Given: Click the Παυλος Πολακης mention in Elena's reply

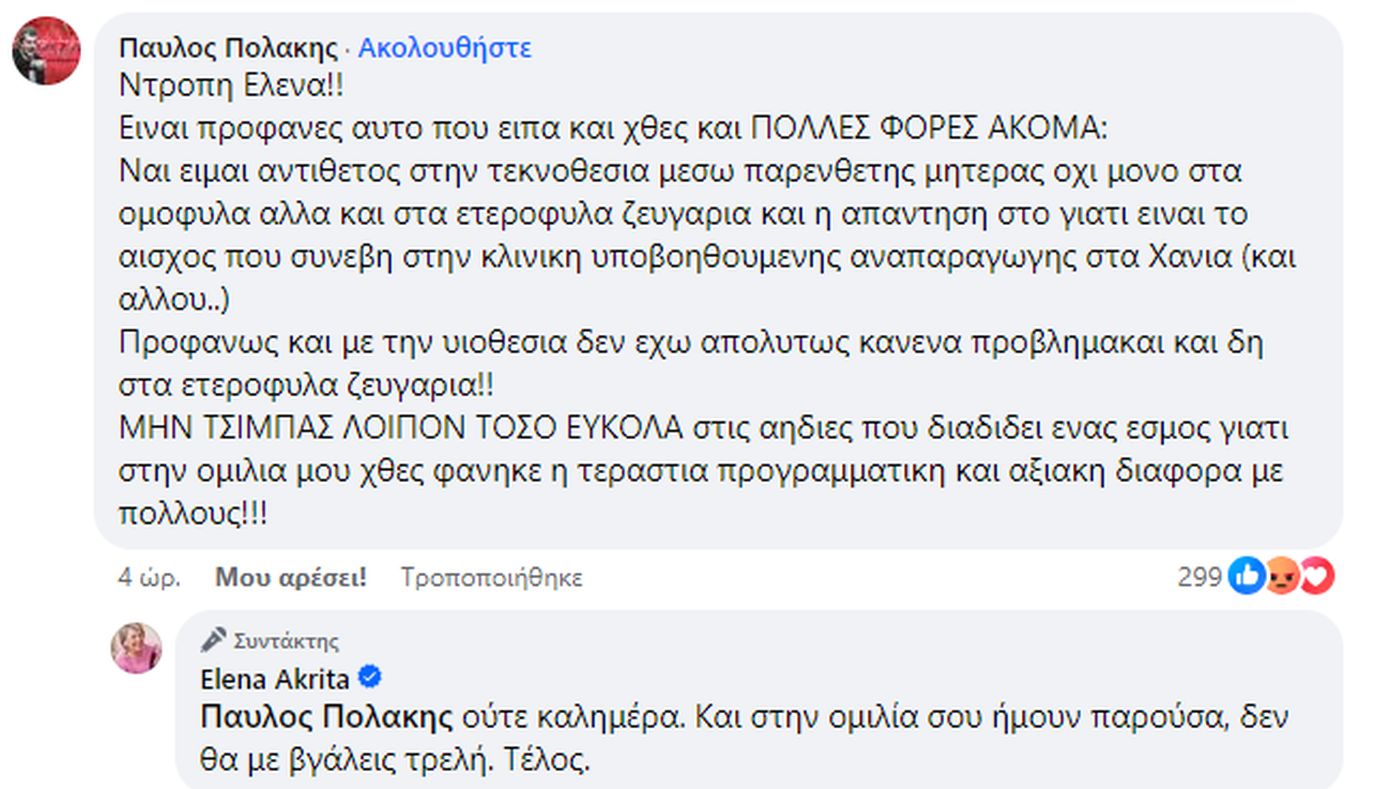Looking at the screenshot, I should pos(327,717).
